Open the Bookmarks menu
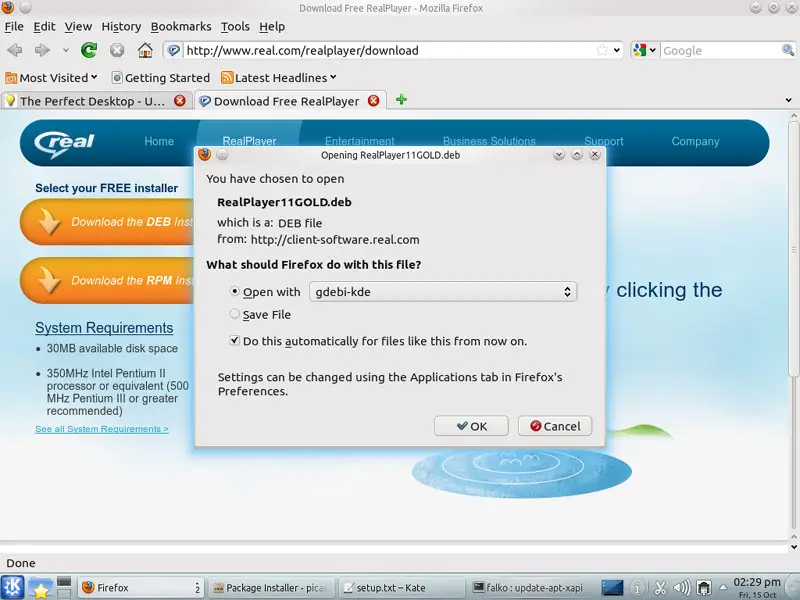Viewport: 800px width, 600px height. [x=181, y=27]
